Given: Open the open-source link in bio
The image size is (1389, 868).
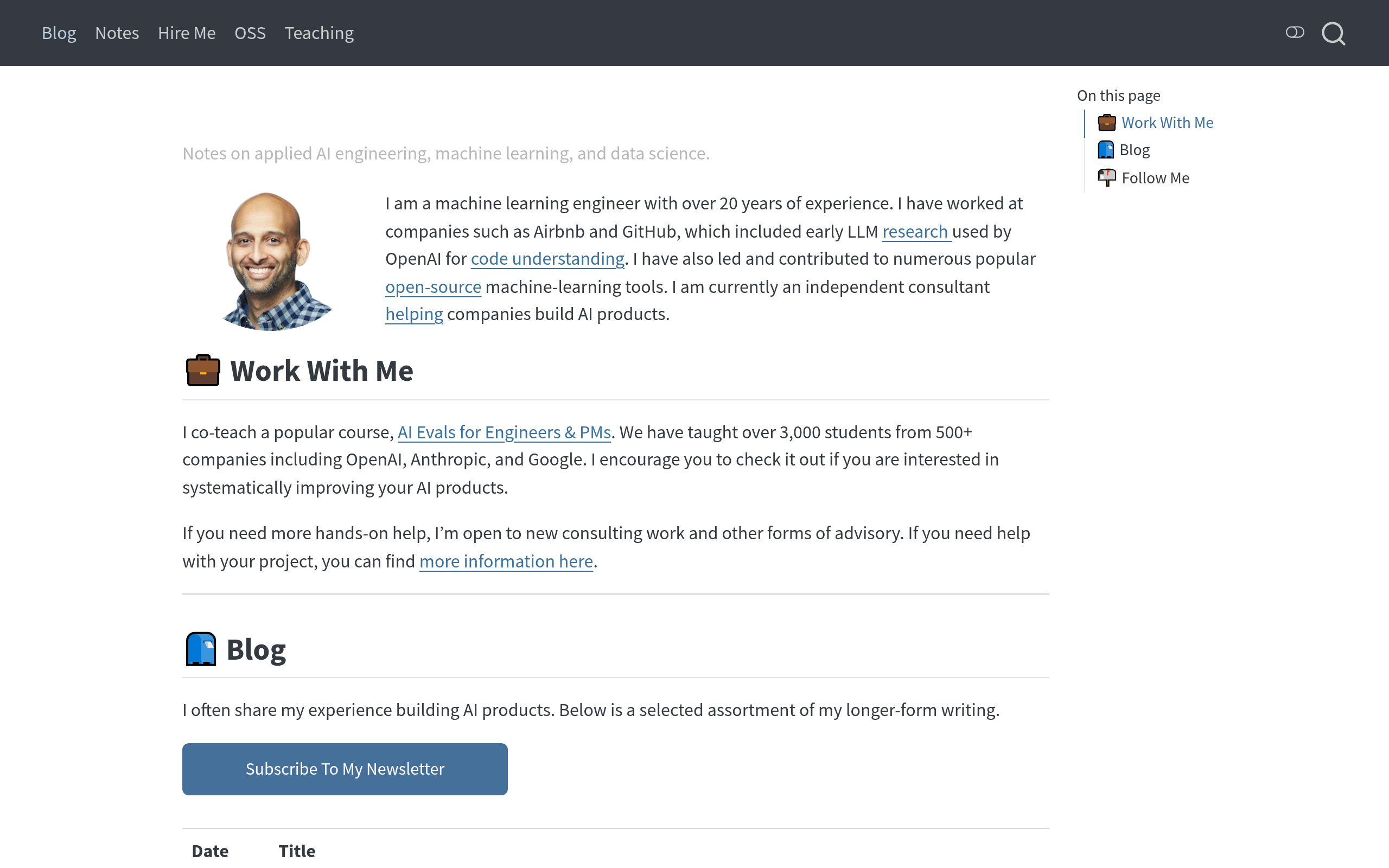Looking at the screenshot, I should (433, 287).
